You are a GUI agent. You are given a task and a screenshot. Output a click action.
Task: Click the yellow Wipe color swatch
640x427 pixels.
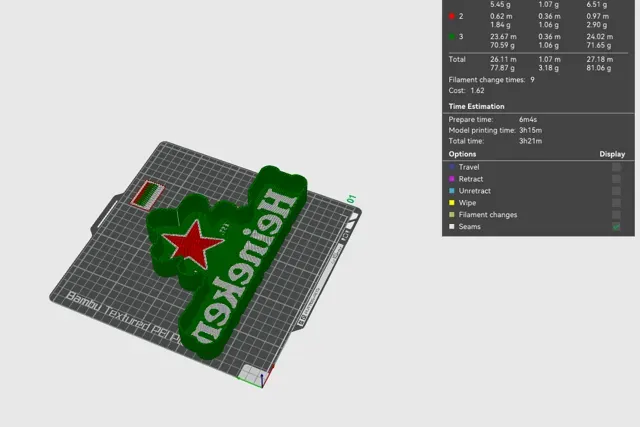pyautogui.click(x=451, y=202)
